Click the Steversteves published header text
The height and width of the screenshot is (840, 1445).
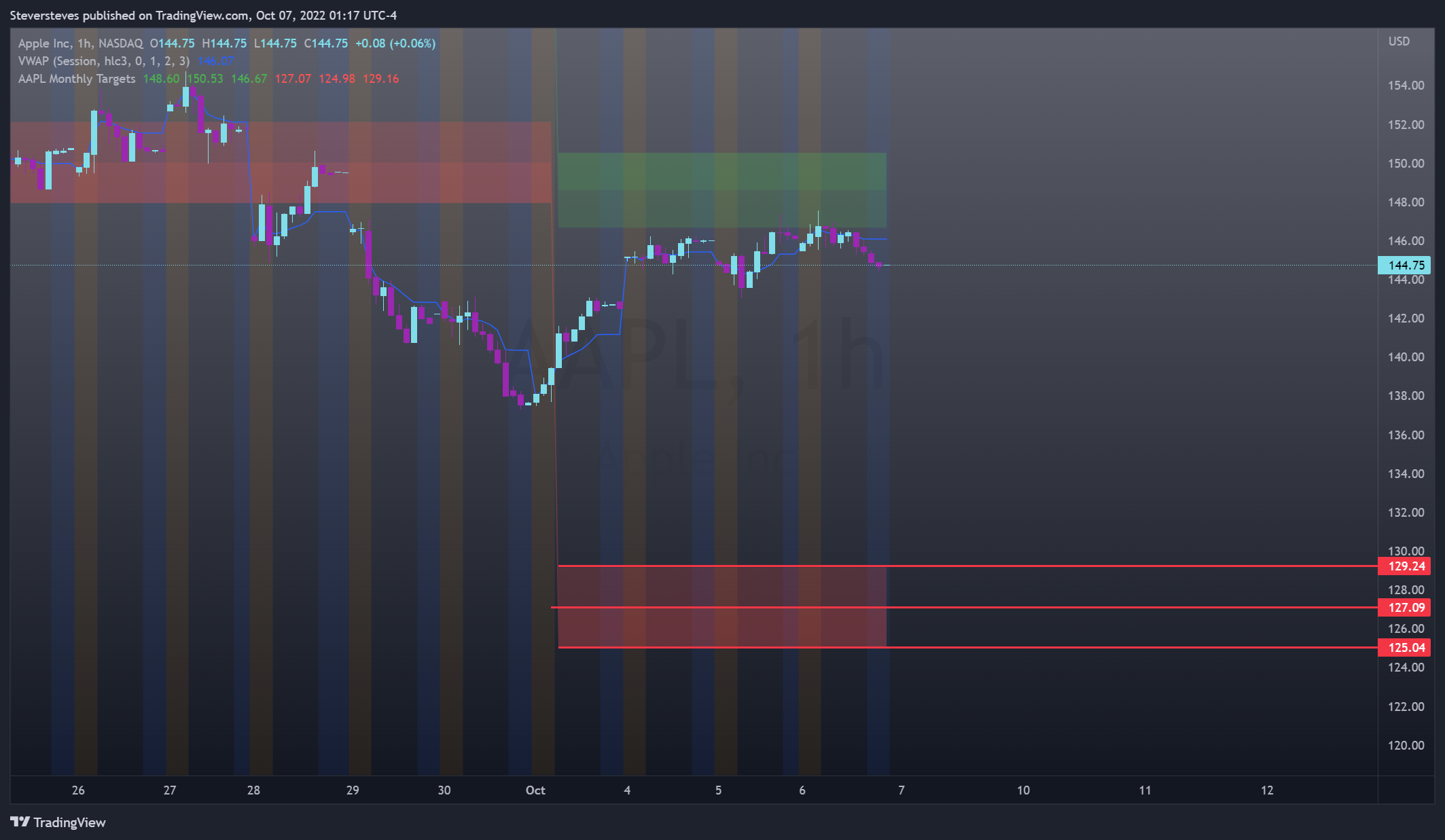pos(203,16)
